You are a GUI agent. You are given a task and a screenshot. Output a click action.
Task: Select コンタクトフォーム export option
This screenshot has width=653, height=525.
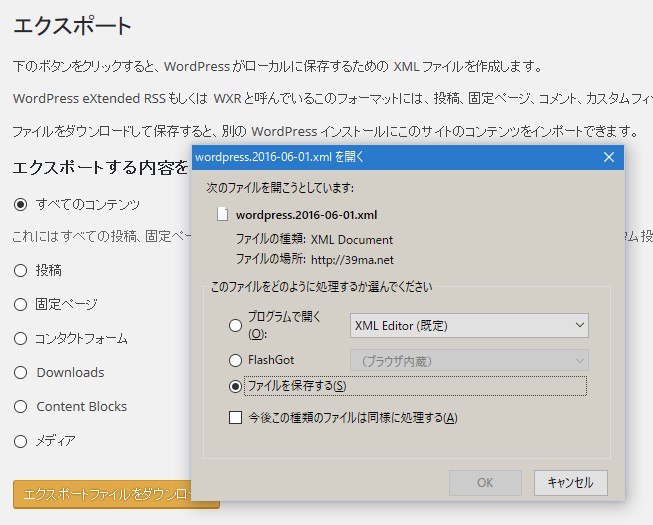20,338
